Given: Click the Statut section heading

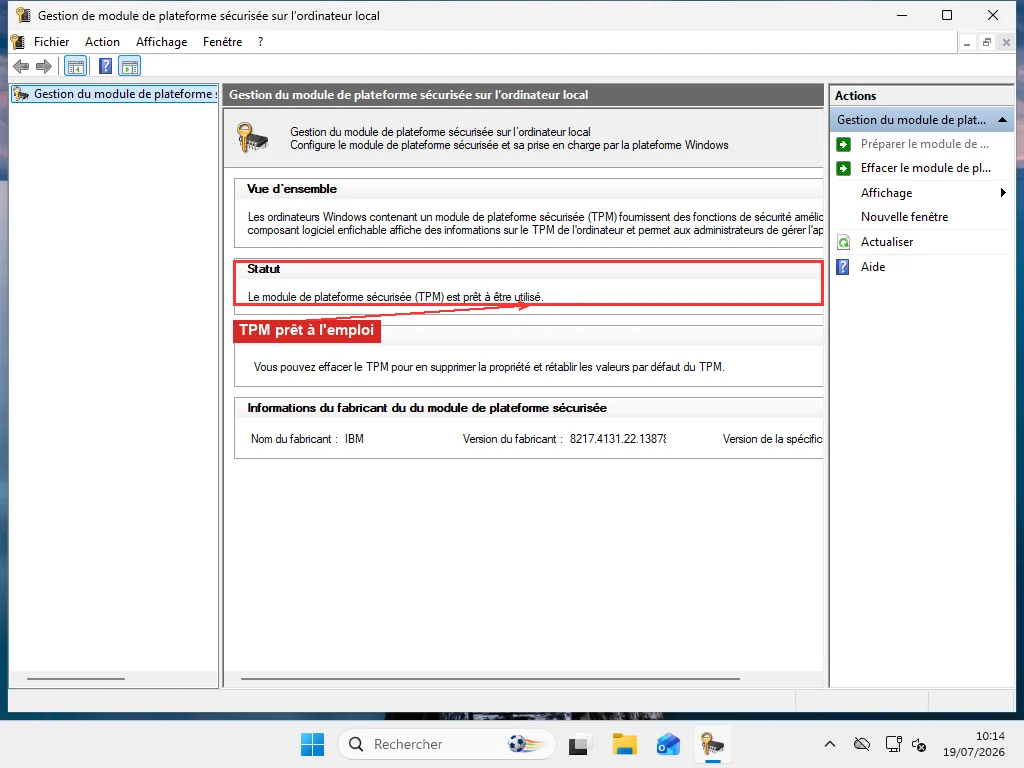Looking at the screenshot, I should pyautogui.click(x=263, y=268).
